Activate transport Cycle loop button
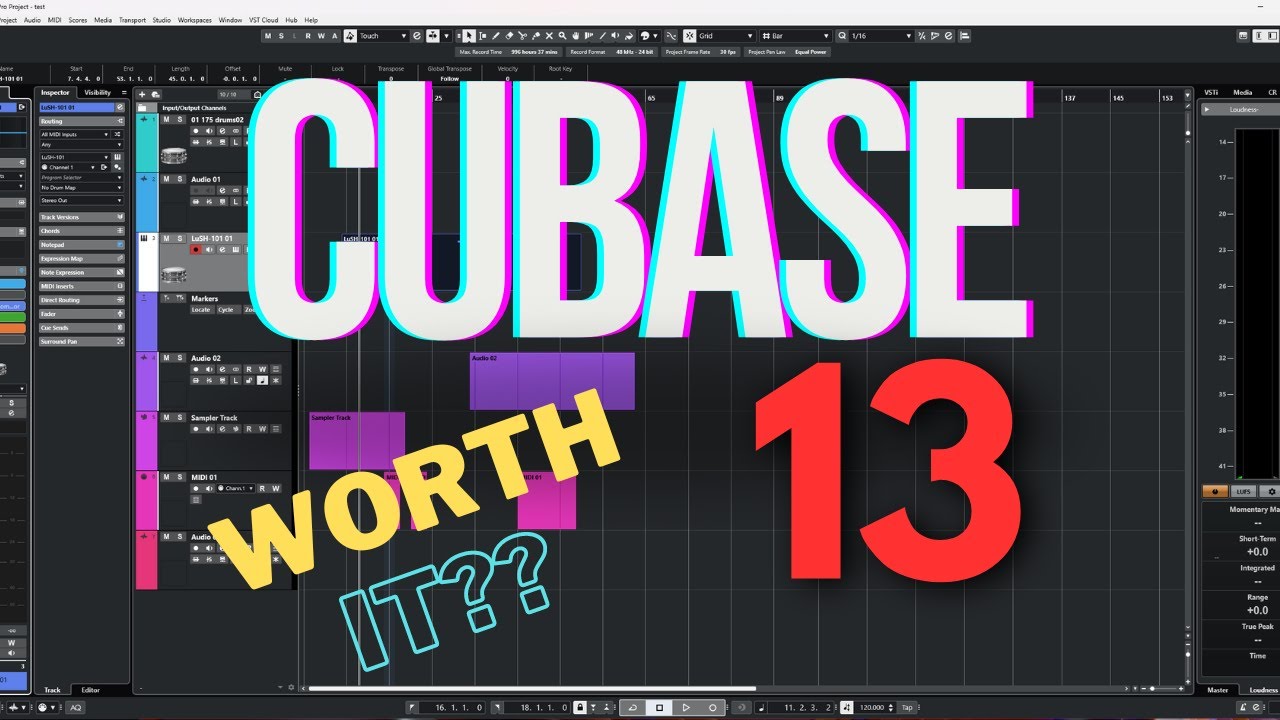This screenshot has height=720, width=1280. (x=633, y=707)
